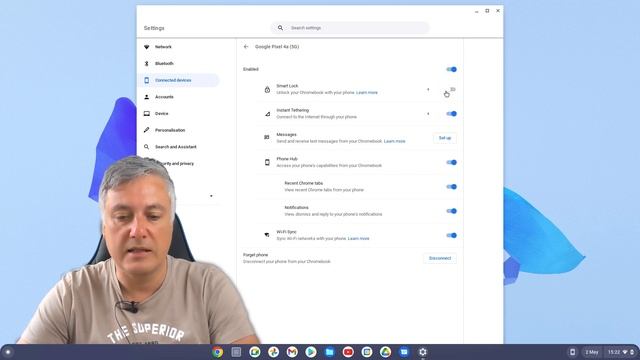Viewport: 640px width, 360px height.
Task: Select Network in the sidebar
Action: (x=178, y=47)
